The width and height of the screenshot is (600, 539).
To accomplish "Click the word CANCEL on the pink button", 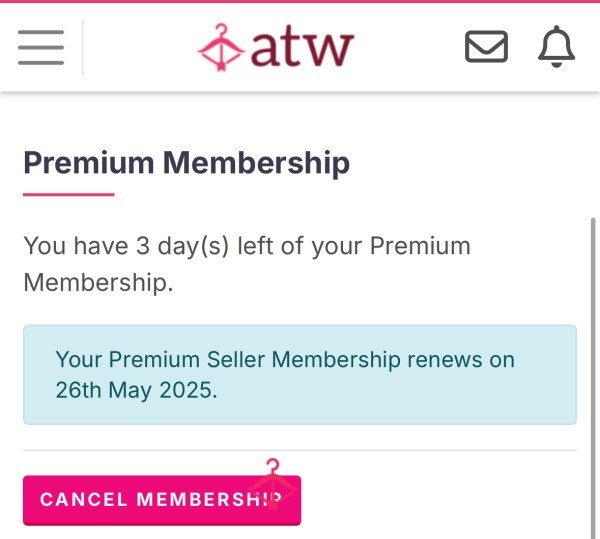I will (x=83, y=500).
